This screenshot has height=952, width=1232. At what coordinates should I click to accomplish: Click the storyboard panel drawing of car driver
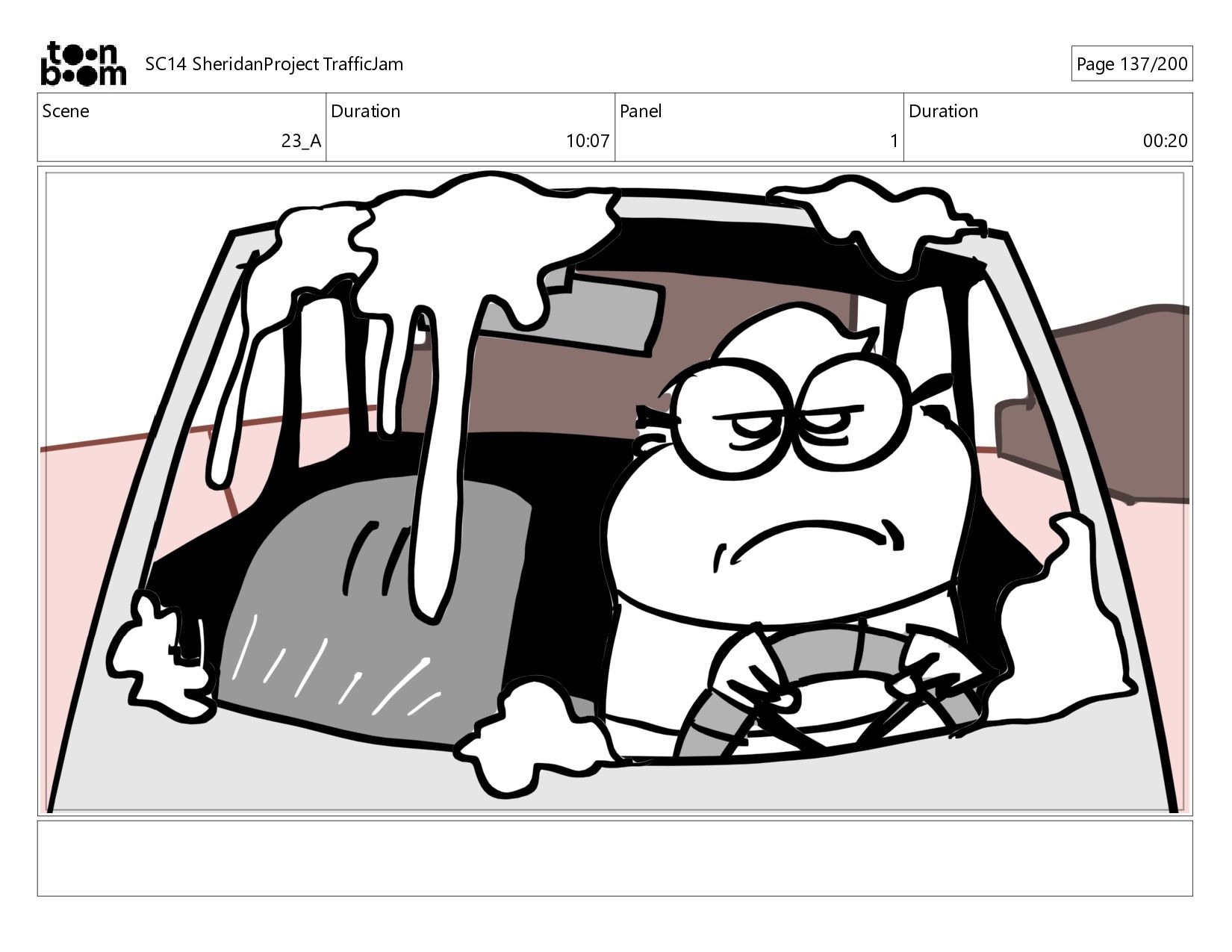pyautogui.click(x=615, y=491)
